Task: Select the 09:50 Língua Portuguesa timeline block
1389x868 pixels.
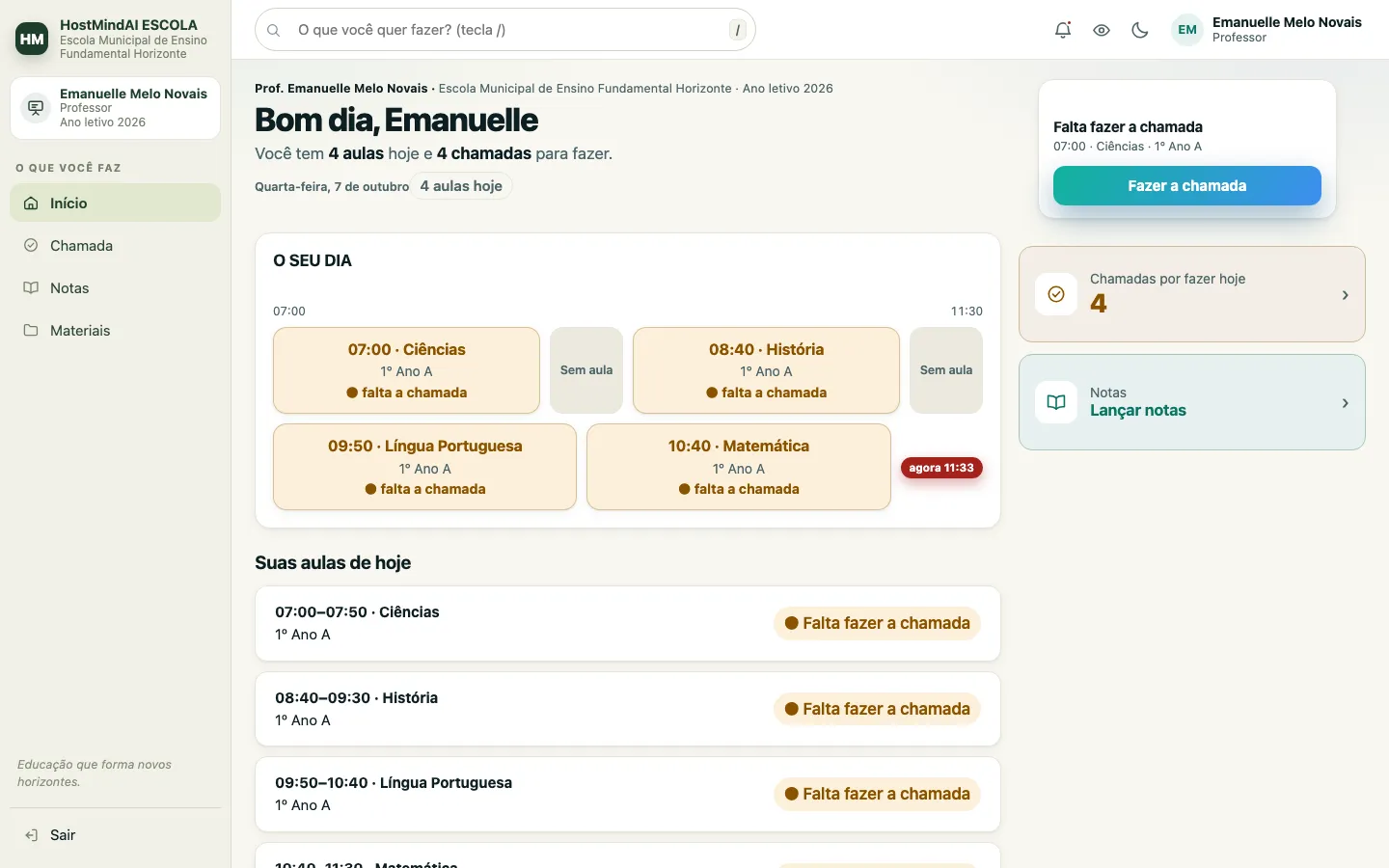Action: (x=424, y=467)
